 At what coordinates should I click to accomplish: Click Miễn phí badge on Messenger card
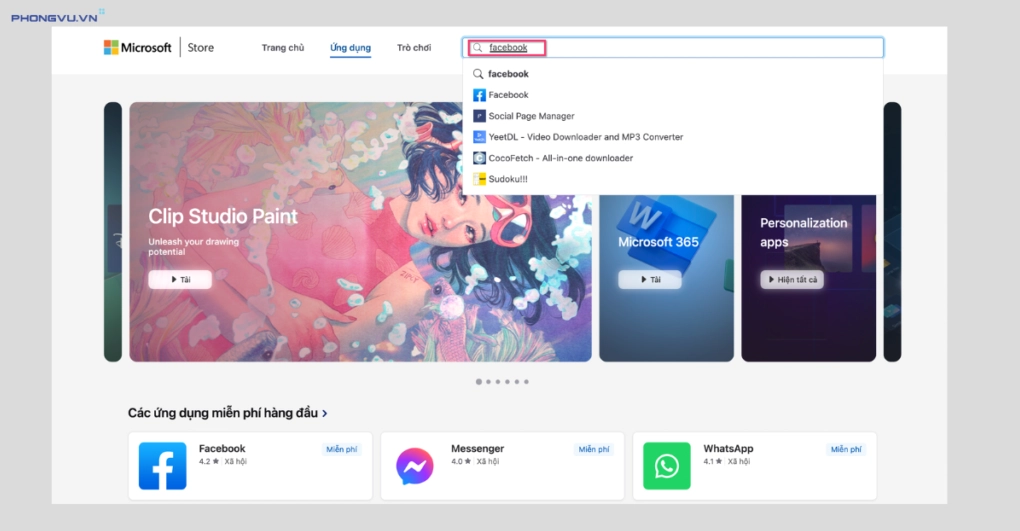(594, 449)
